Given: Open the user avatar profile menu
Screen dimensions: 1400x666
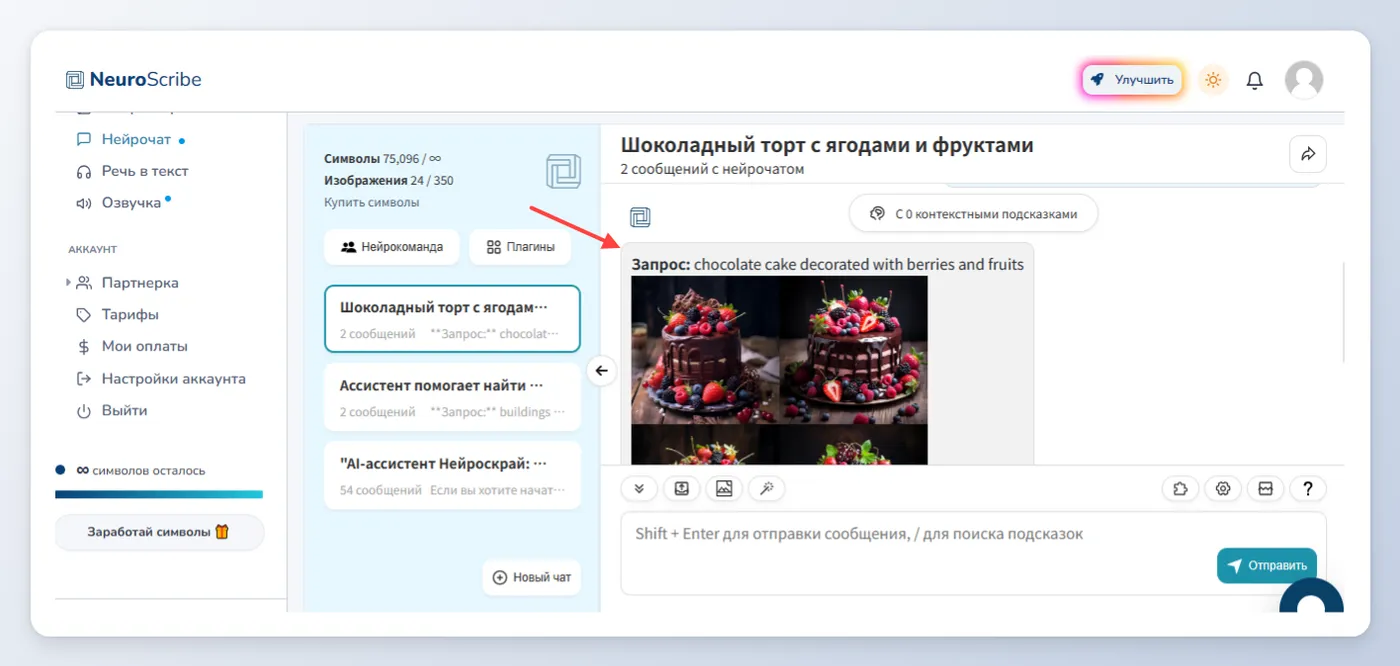Looking at the screenshot, I should [x=1303, y=80].
